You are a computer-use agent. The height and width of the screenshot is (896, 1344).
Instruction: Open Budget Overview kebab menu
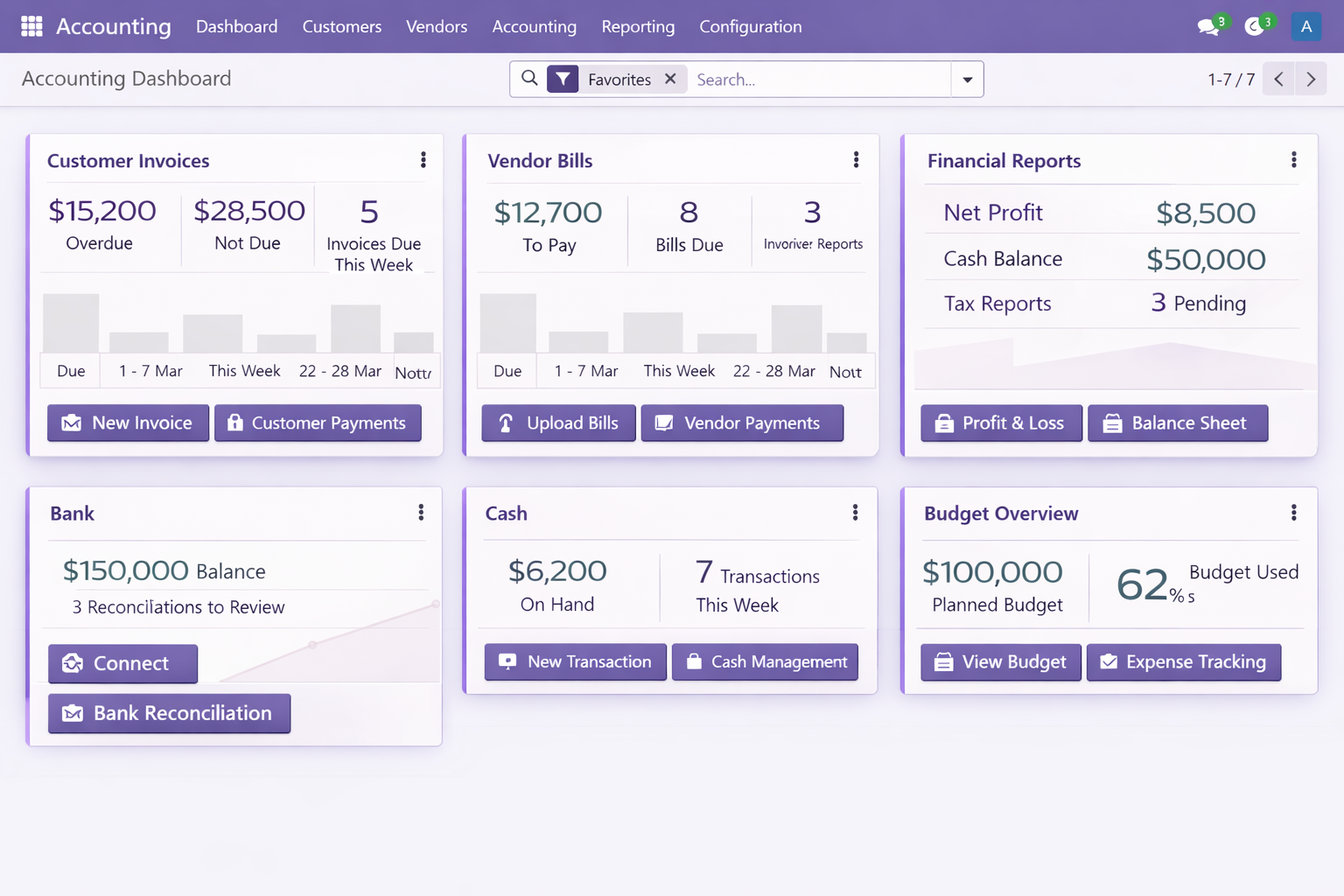1293,514
